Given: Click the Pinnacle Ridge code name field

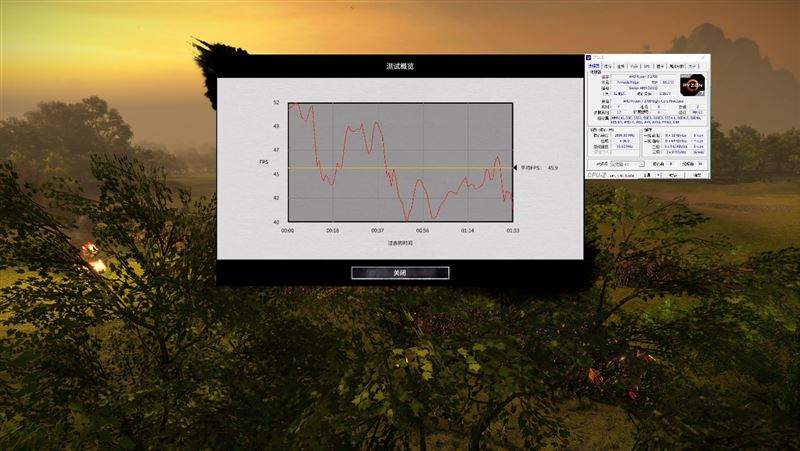Looking at the screenshot, I should click(x=628, y=82).
